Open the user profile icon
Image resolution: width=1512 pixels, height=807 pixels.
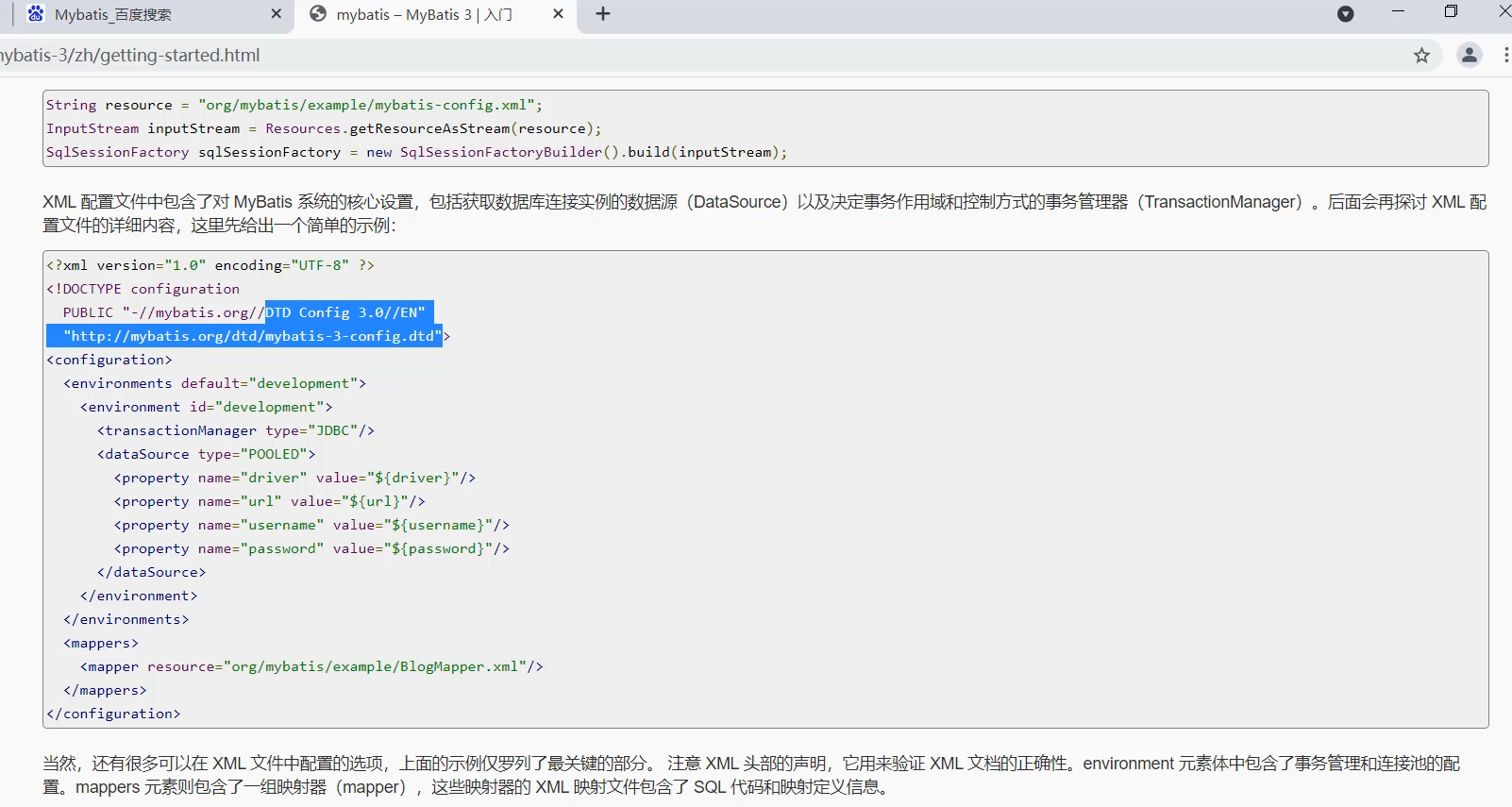pos(1470,56)
